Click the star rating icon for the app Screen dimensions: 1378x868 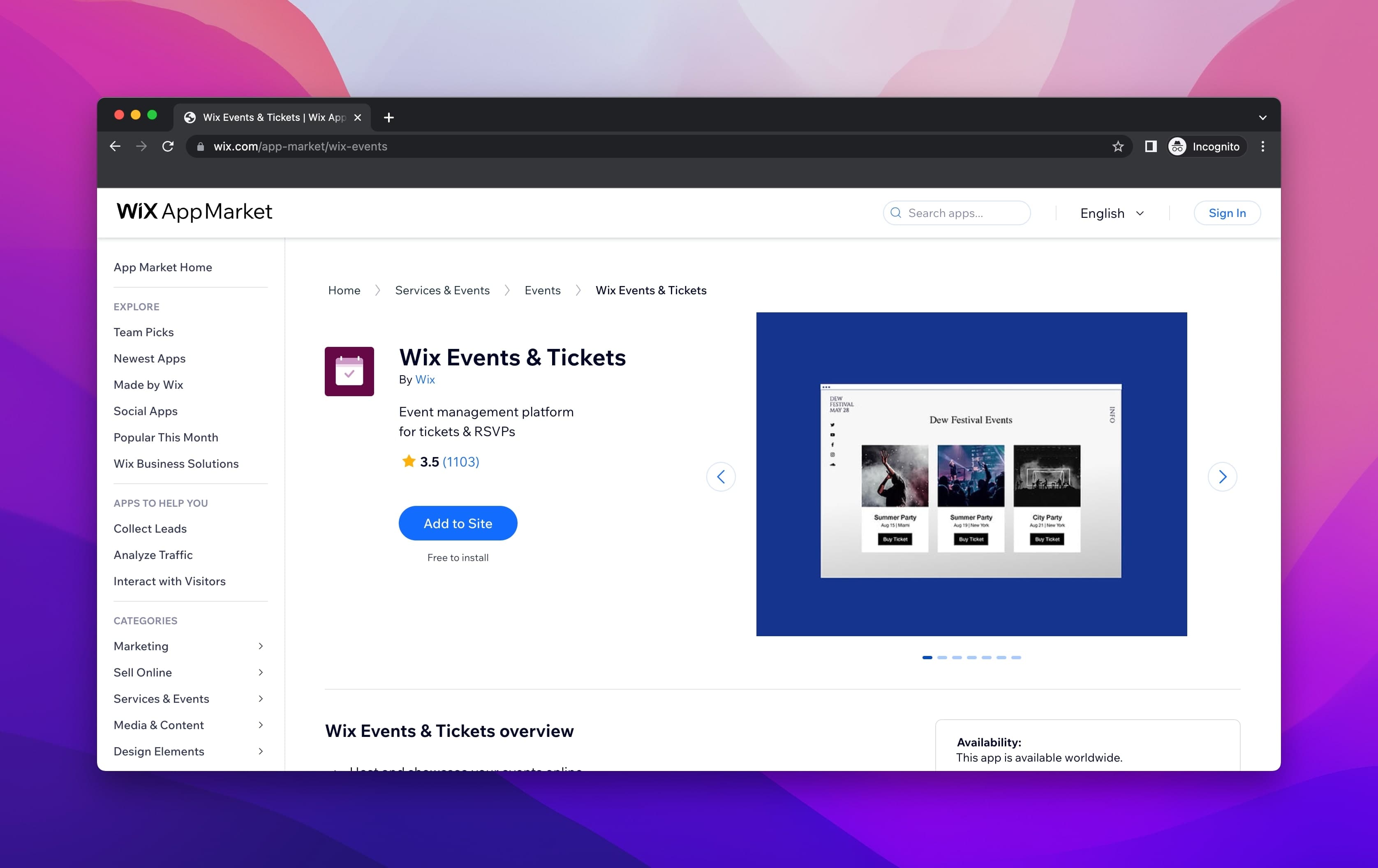pos(407,461)
